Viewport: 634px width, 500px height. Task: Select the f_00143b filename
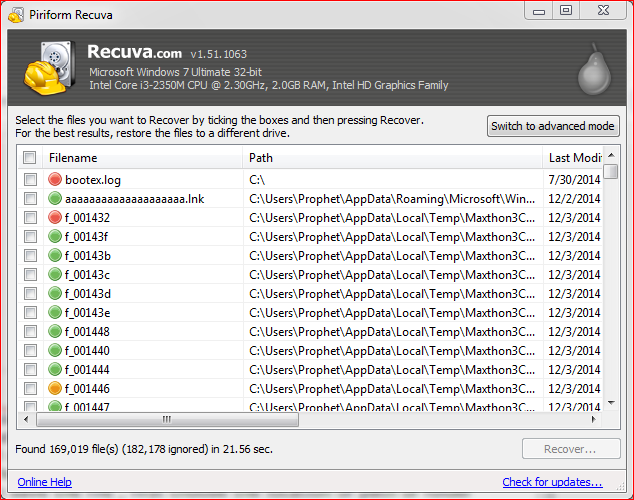click(88, 255)
